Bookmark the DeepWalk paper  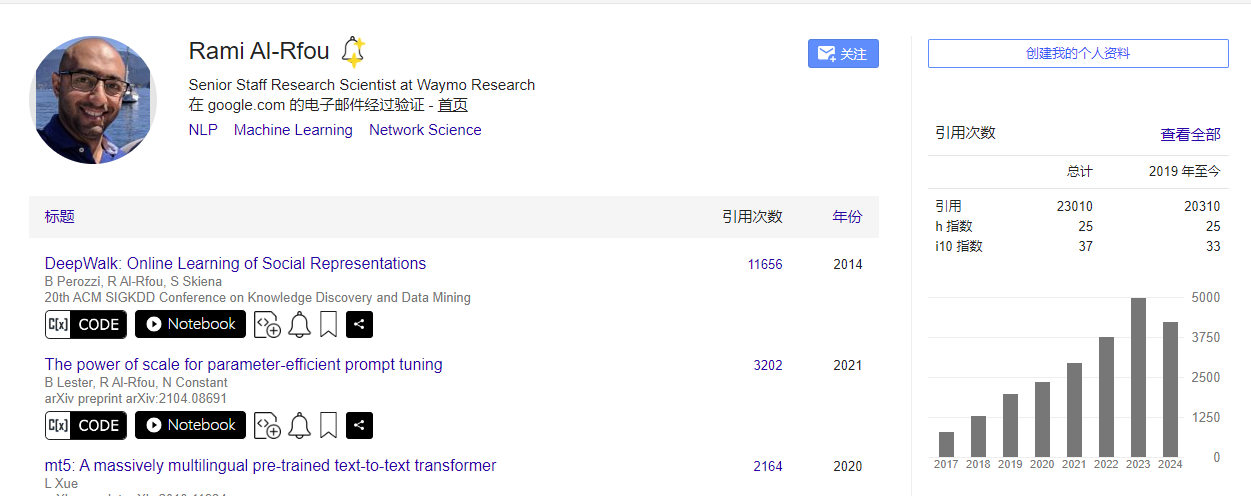[x=328, y=324]
